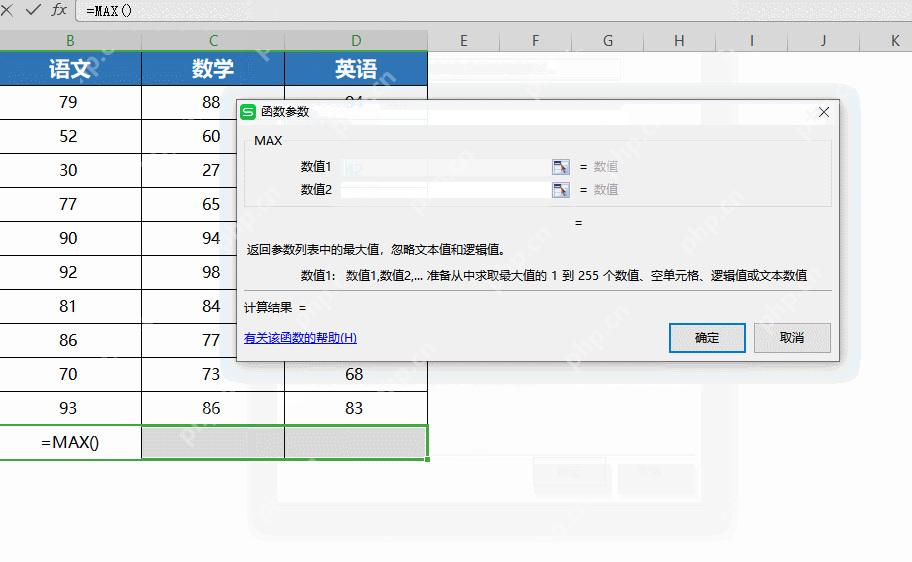Select column G header
912x562 pixels.
[607, 41]
